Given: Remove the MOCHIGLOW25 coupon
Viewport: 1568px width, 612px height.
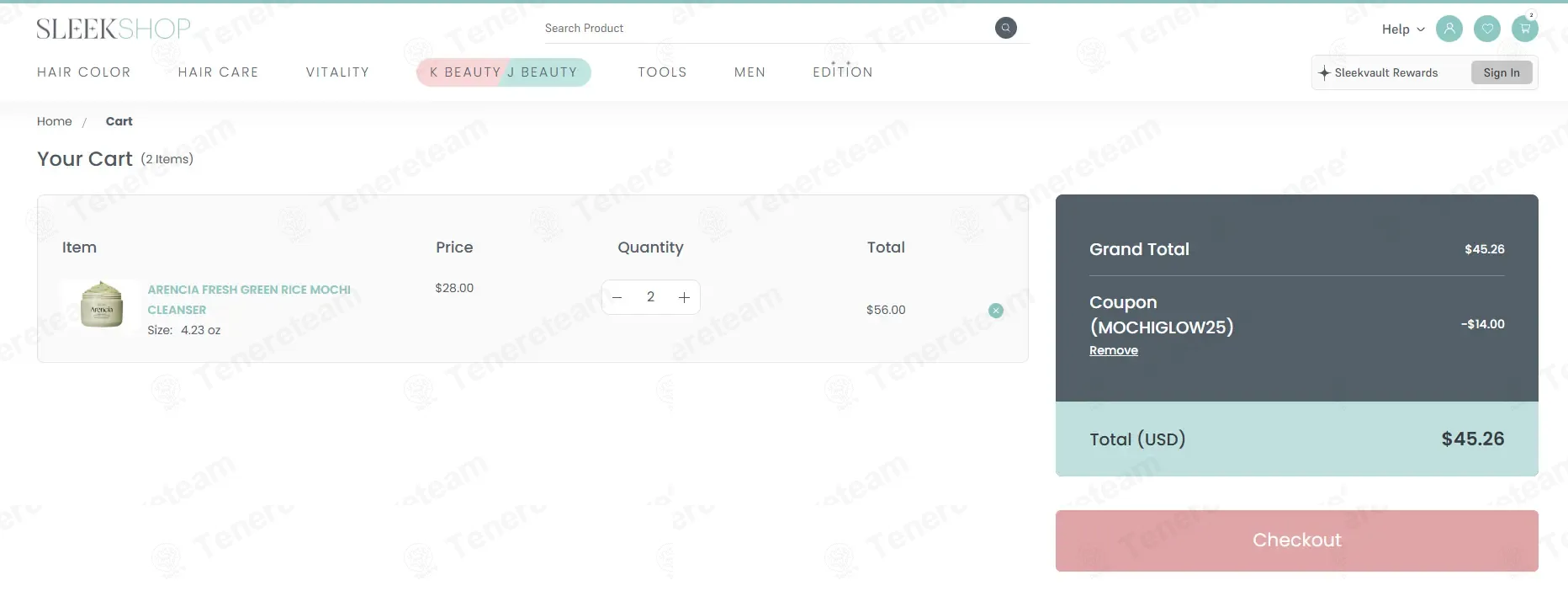Looking at the screenshot, I should click(1114, 350).
